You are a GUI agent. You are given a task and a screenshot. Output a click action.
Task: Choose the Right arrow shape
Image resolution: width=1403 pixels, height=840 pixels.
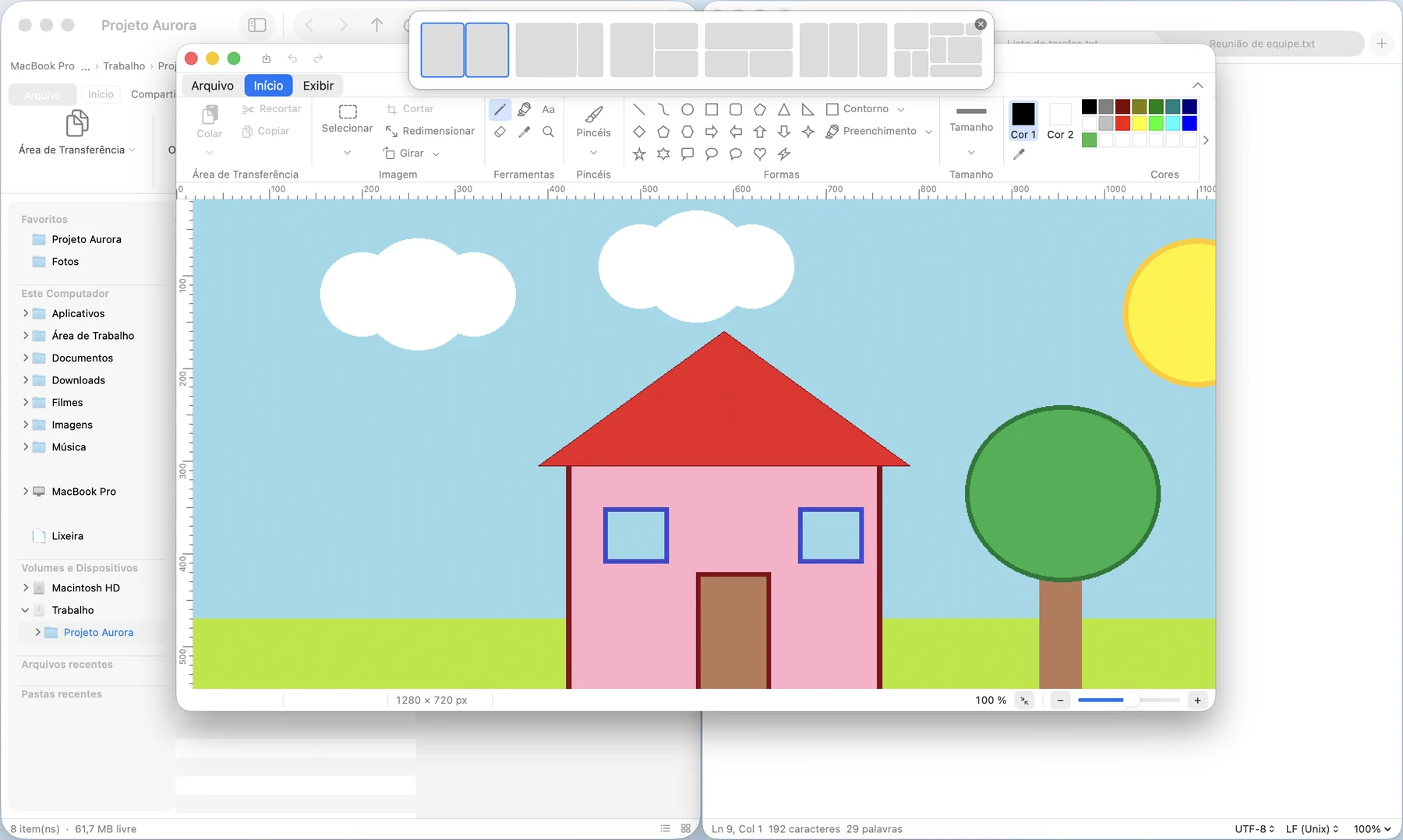[712, 132]
